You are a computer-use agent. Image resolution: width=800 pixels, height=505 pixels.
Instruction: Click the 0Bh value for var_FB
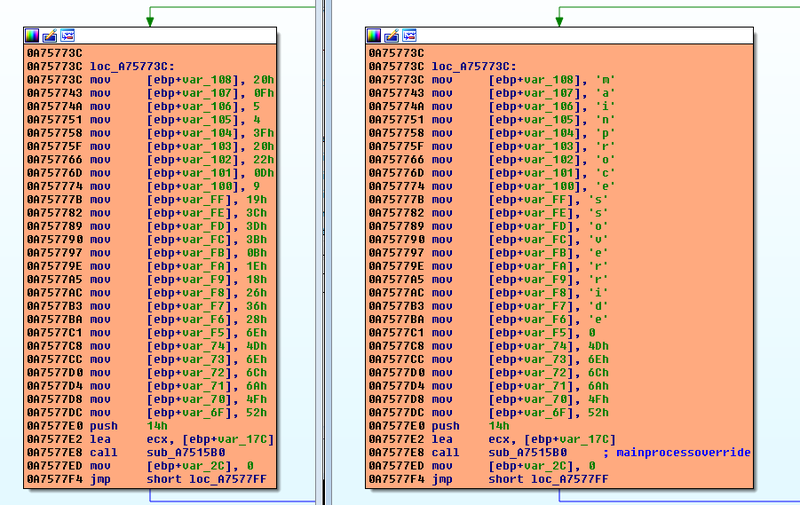257,252
